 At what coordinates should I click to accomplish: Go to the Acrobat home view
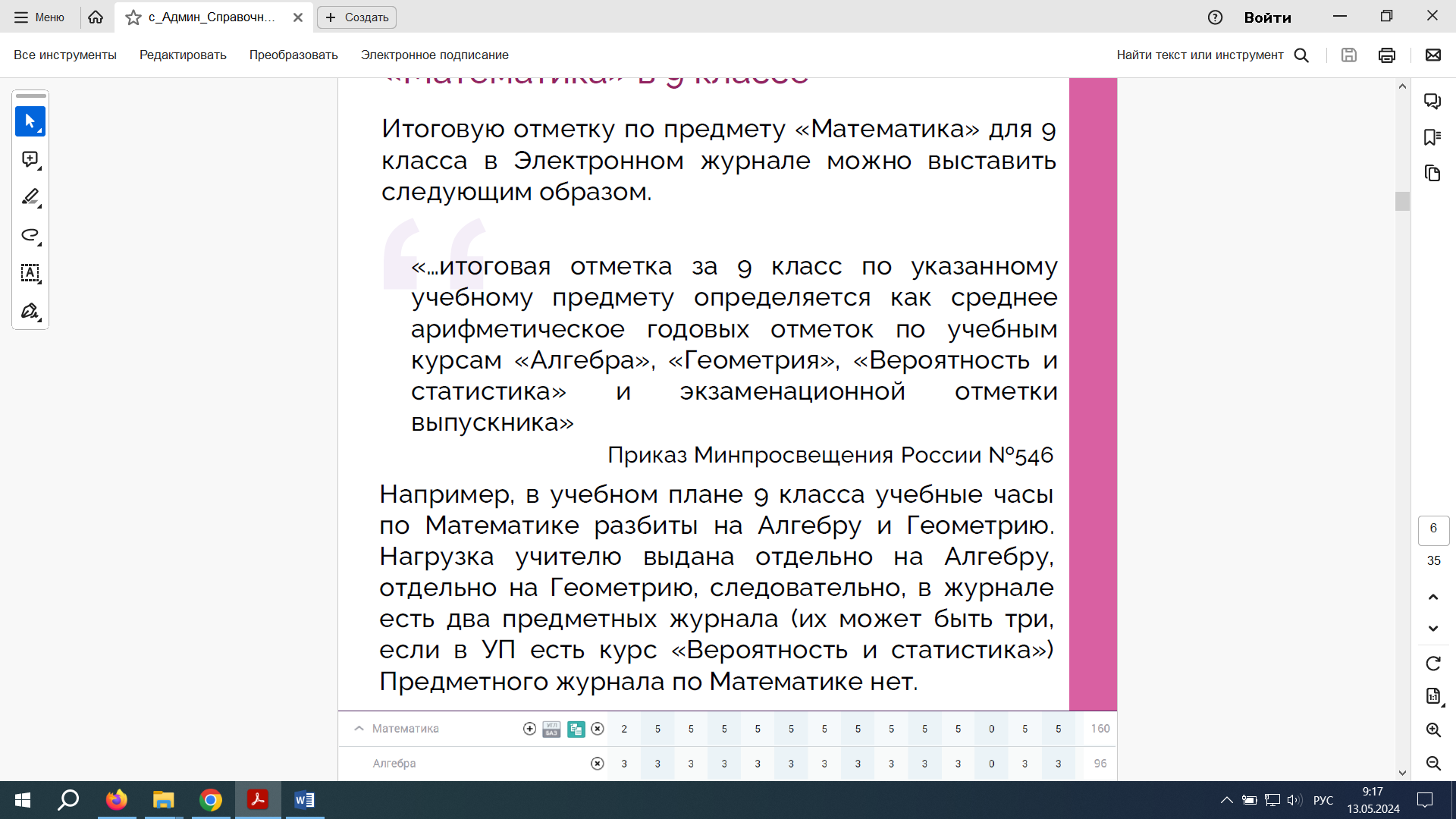pyautogui.click(x=96, y=17)
